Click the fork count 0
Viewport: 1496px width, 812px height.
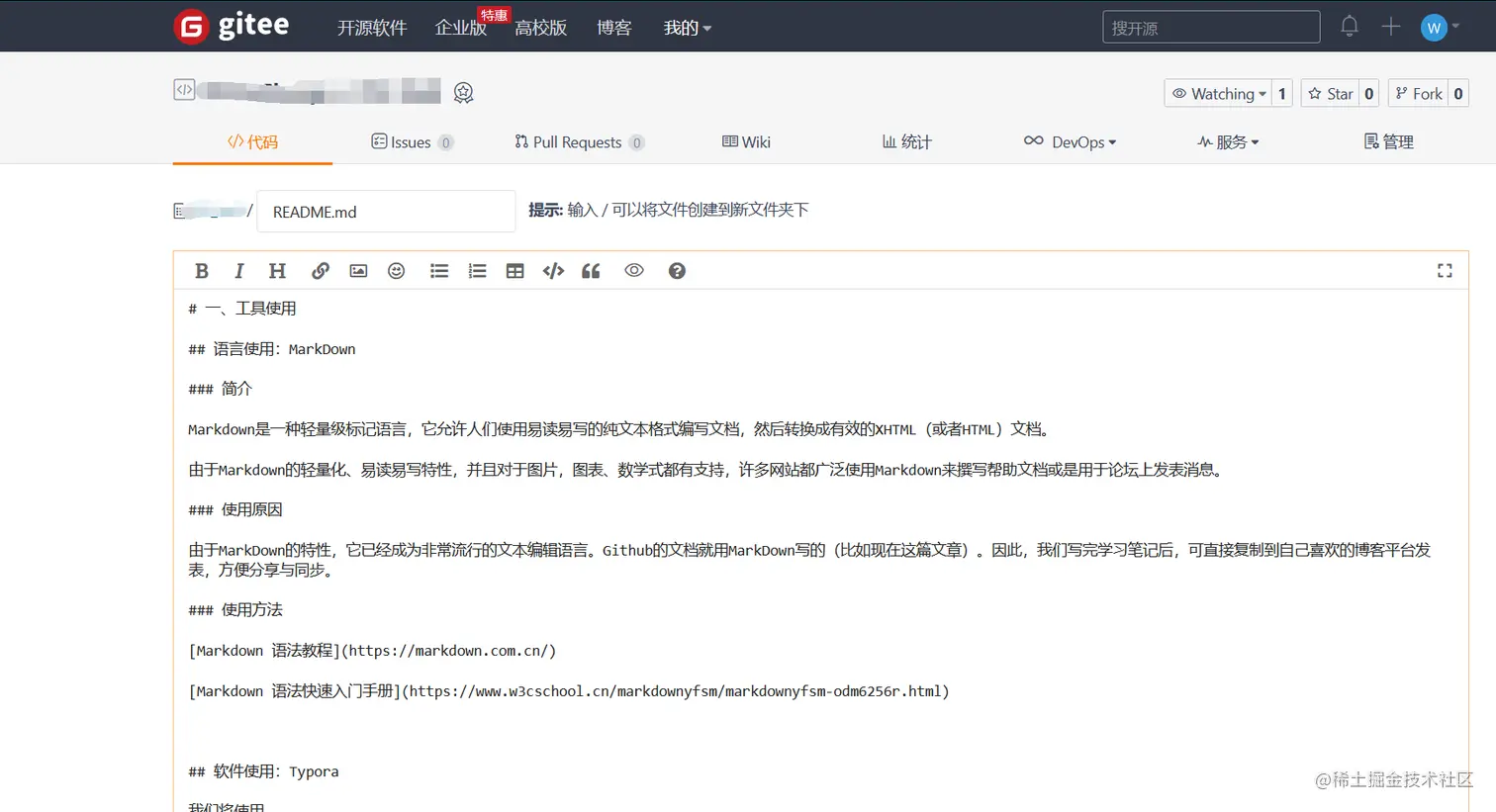point(1458,93)
